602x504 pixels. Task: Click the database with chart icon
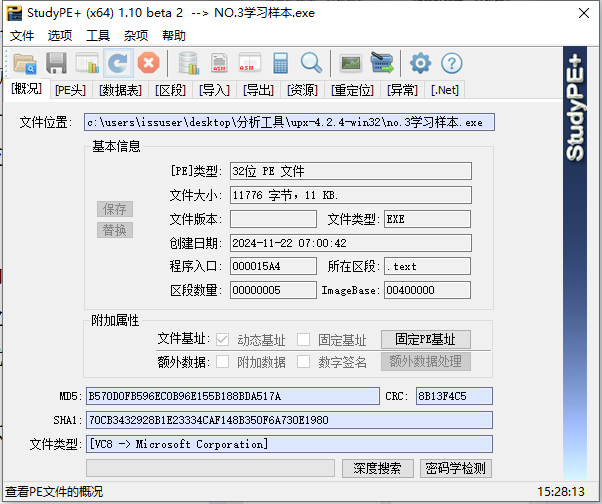[188, 63]
